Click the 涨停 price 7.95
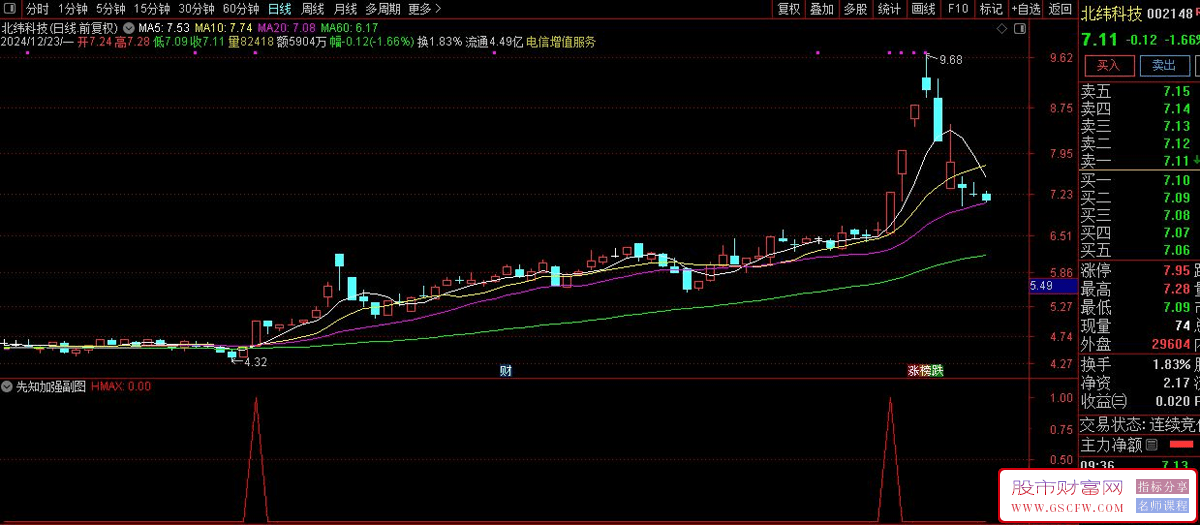Image resolution: width=1200 pixels, height=525 pixels. 1176,271
